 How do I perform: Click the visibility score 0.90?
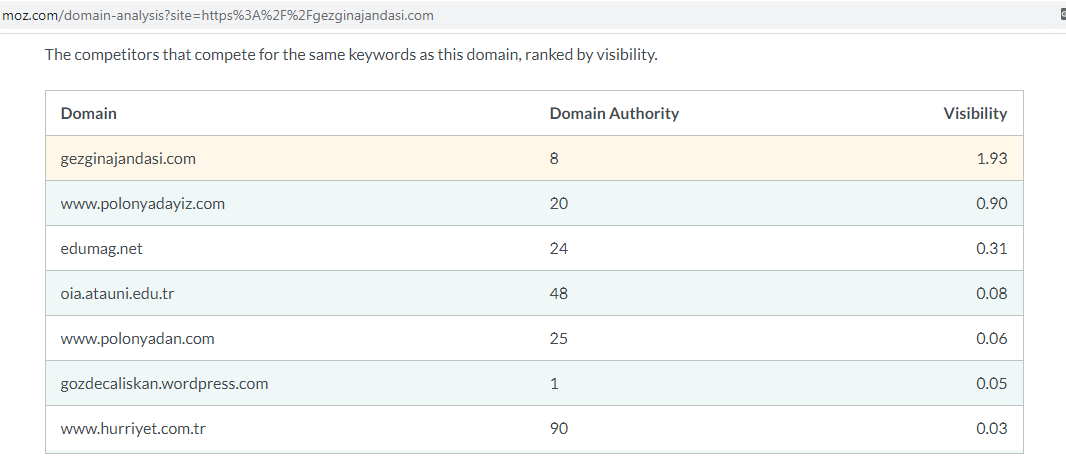[991, 203]
